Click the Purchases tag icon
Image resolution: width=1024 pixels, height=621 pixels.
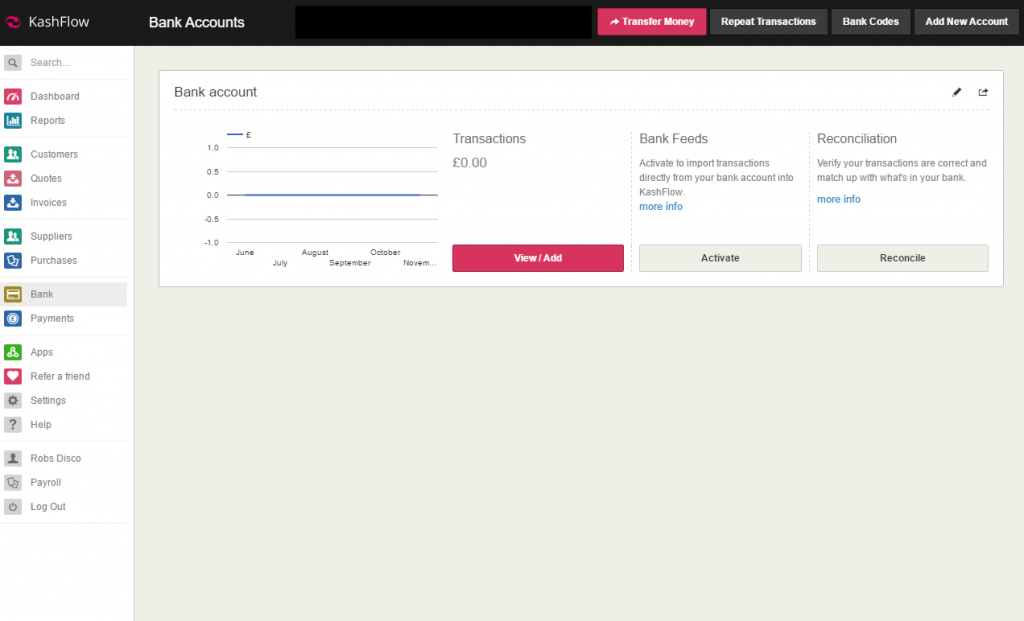pos(12,261)
